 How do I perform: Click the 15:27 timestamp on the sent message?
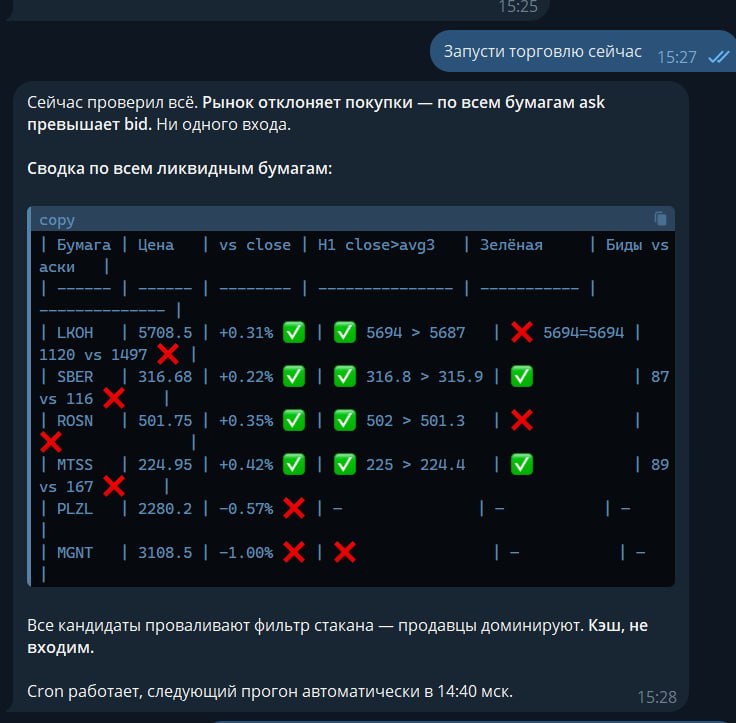click(676, 57)
